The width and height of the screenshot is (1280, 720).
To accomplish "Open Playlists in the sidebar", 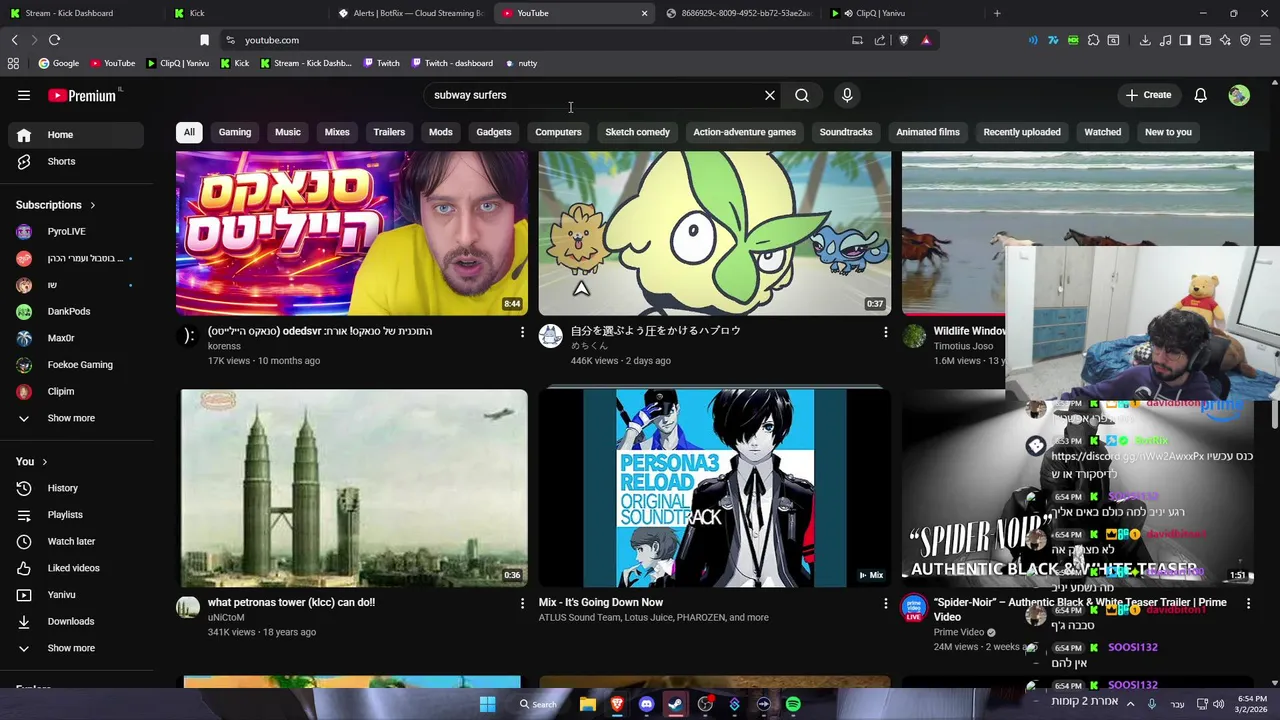I will tap(76, 515).
